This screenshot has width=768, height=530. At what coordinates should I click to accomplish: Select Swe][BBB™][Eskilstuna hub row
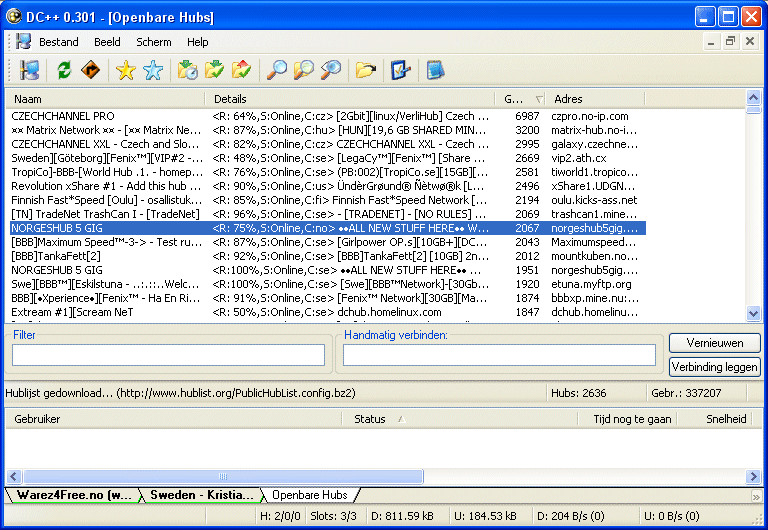pyautogui.click(x=327, y=284)
